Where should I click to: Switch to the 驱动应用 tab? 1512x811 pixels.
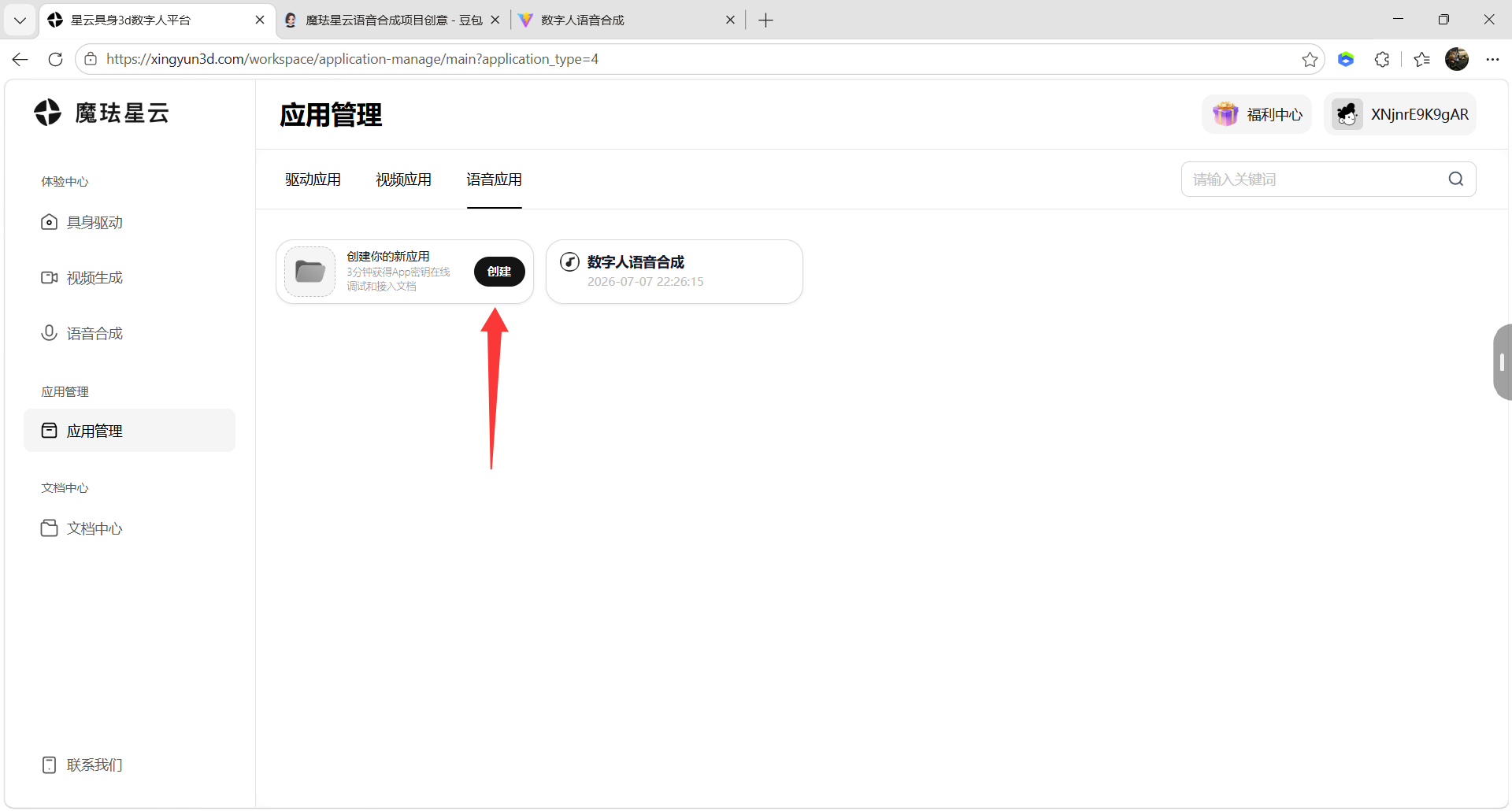313,180
